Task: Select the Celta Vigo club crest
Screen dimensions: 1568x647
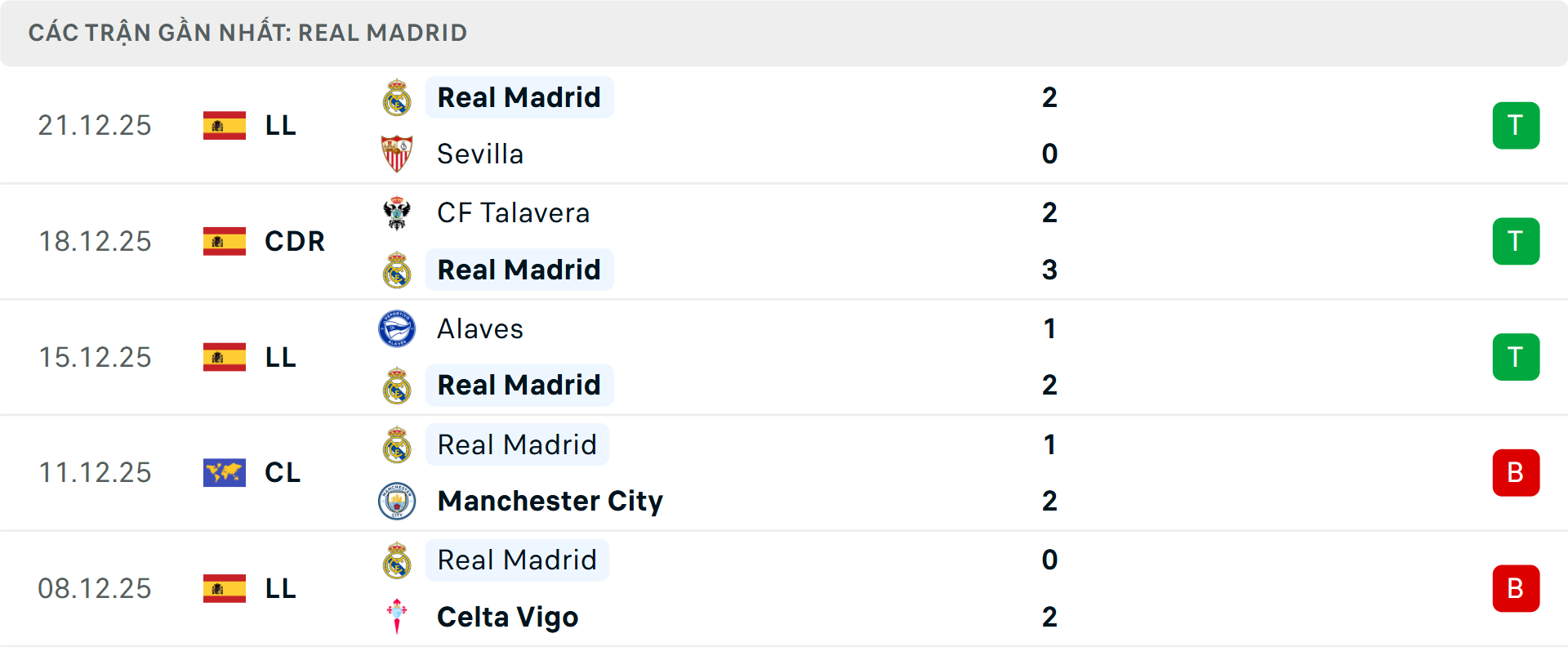Action: (x=397, y=617)
